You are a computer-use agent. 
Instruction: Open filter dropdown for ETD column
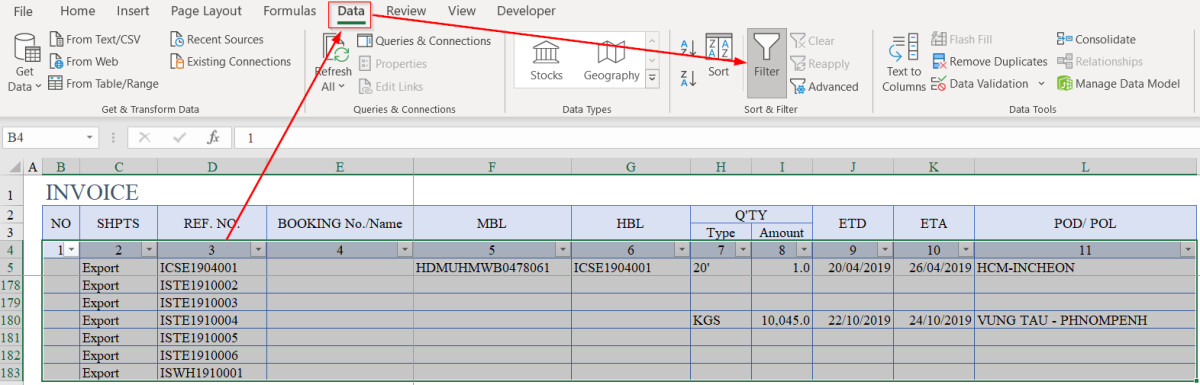[884, 249]
